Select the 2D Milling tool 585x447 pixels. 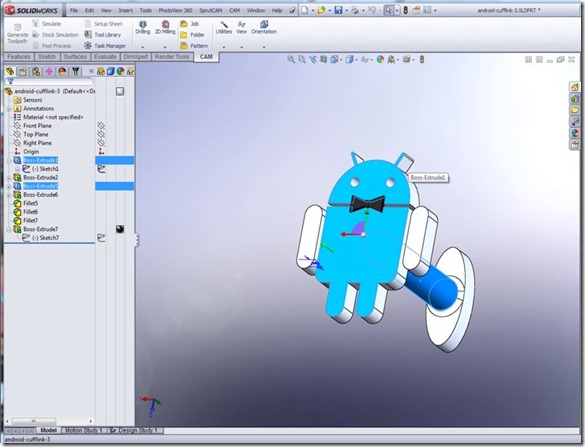[x=165, y=28]
